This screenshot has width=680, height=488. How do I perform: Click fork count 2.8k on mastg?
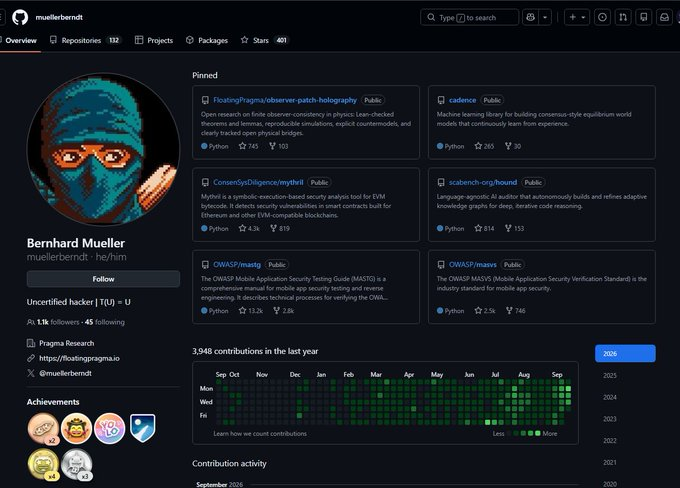point(284,311)
